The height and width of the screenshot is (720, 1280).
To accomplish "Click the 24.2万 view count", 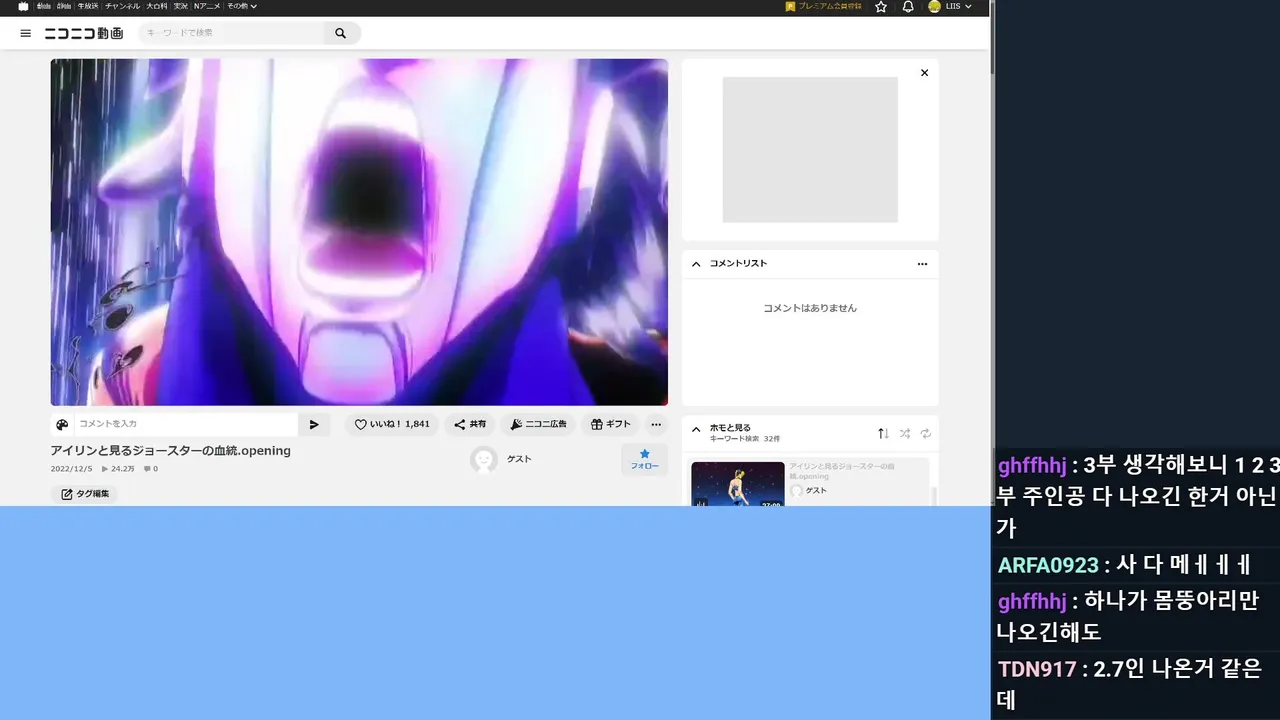I will [x=118, y=469].
